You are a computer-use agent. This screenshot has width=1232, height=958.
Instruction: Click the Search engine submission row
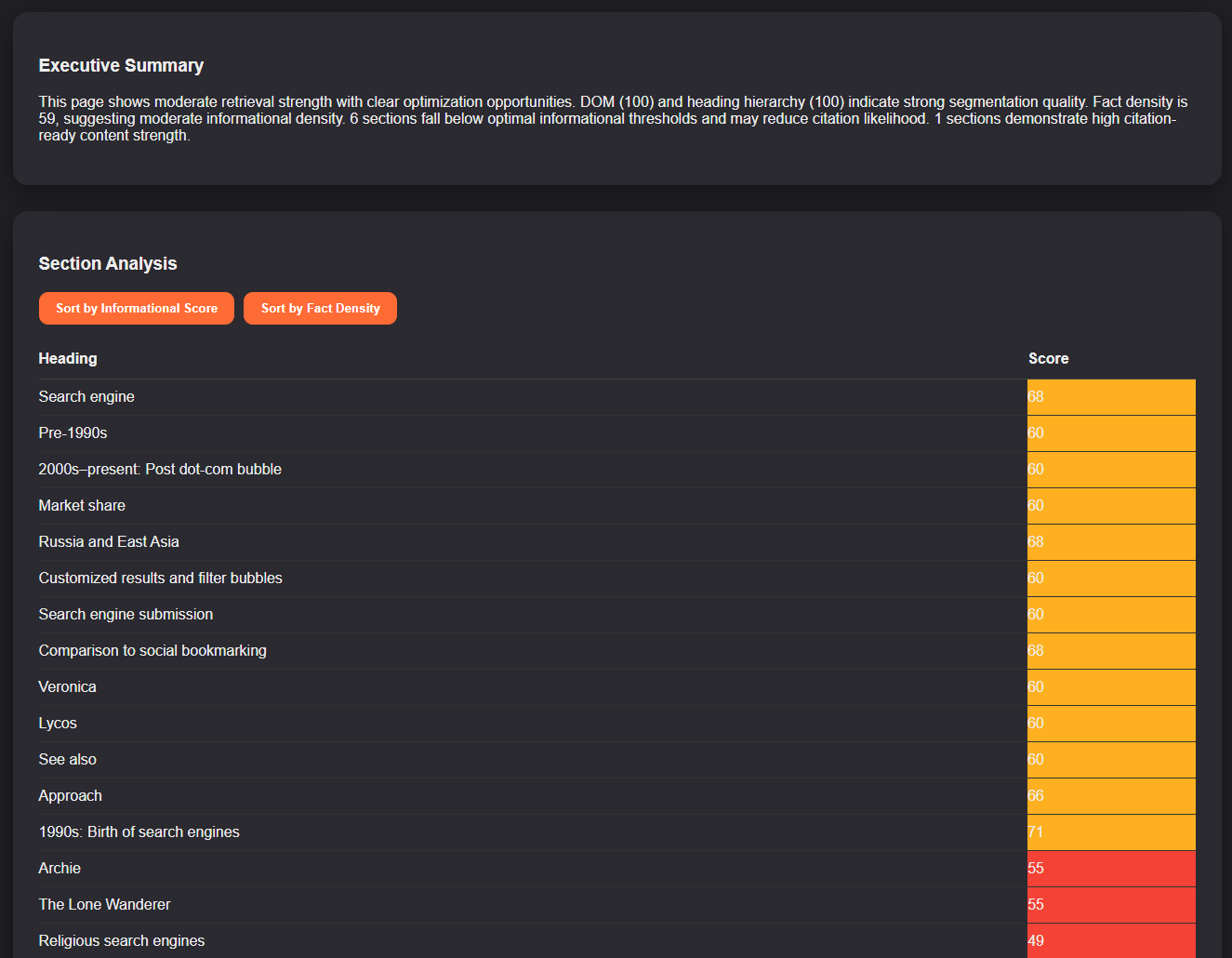click(126, 615)
